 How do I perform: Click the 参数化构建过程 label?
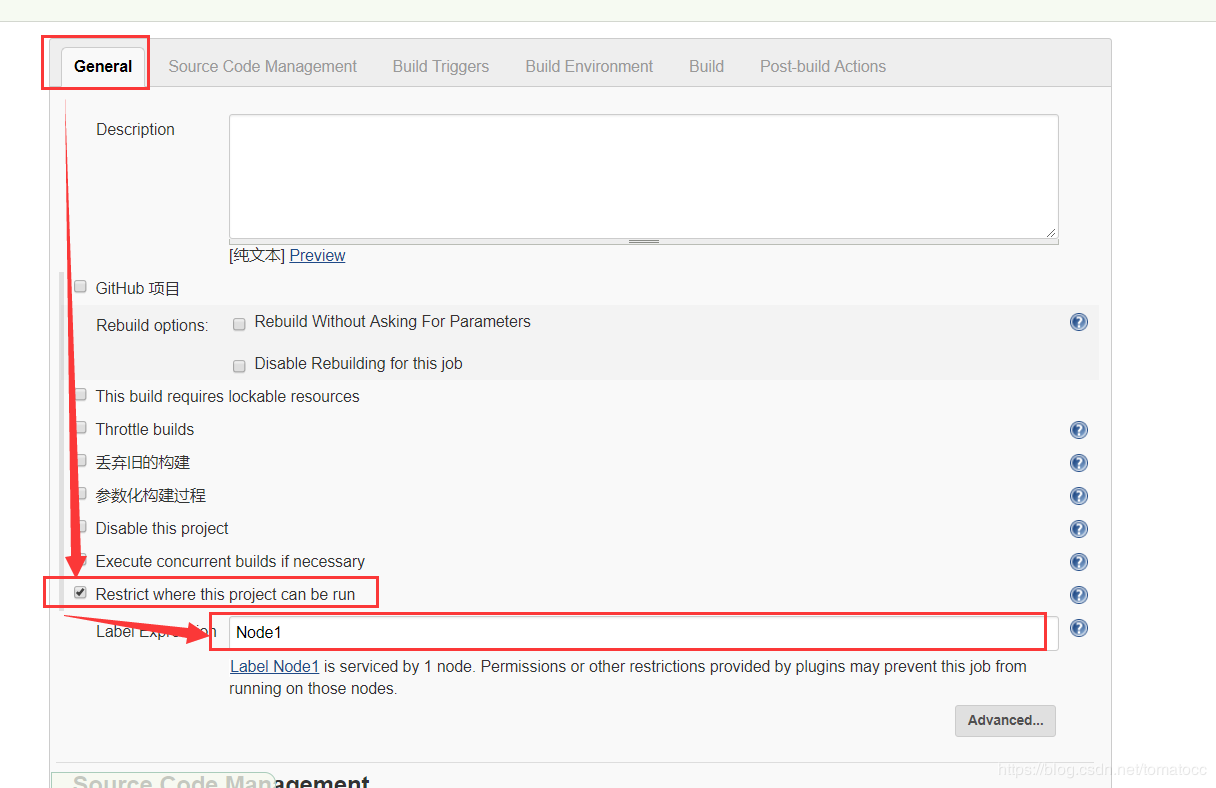[151, 495]
